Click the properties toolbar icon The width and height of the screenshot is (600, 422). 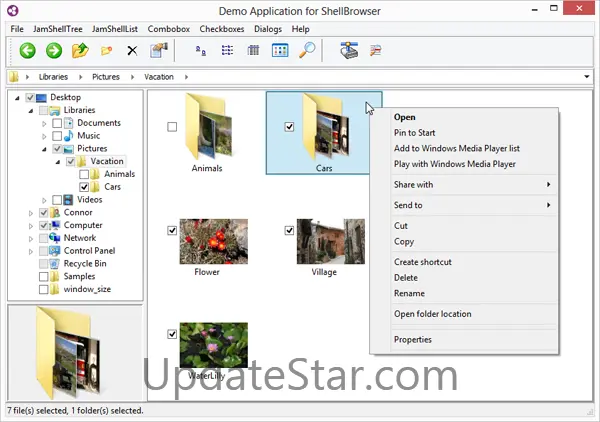click(159, 50)
